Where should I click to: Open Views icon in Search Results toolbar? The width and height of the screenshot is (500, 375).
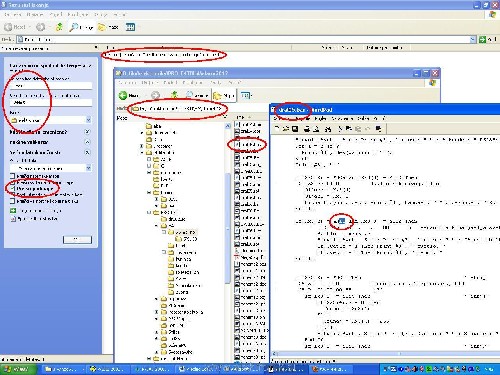point(131,27)
